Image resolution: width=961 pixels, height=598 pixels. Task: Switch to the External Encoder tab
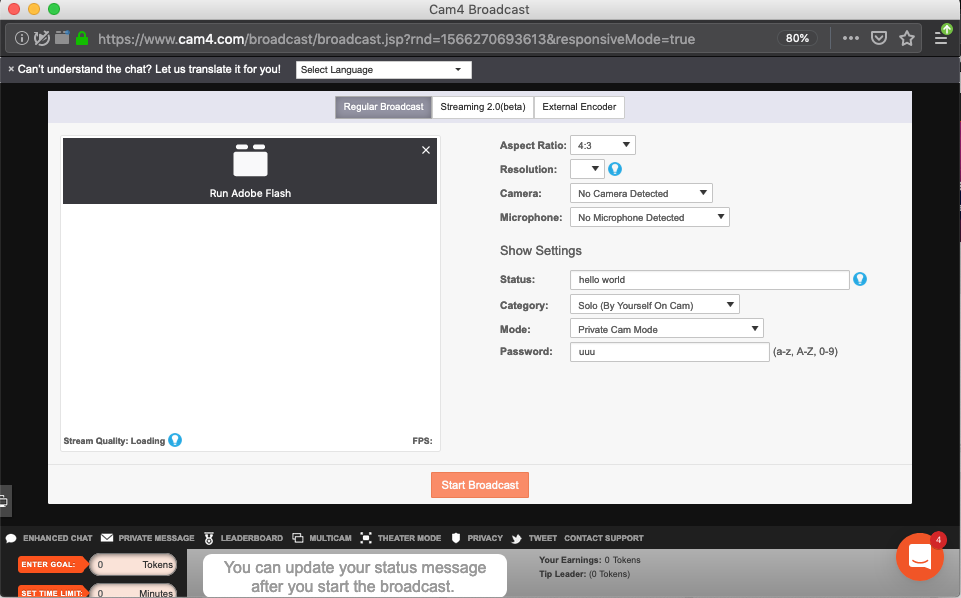pyautogui.click(x=579, y=107)
